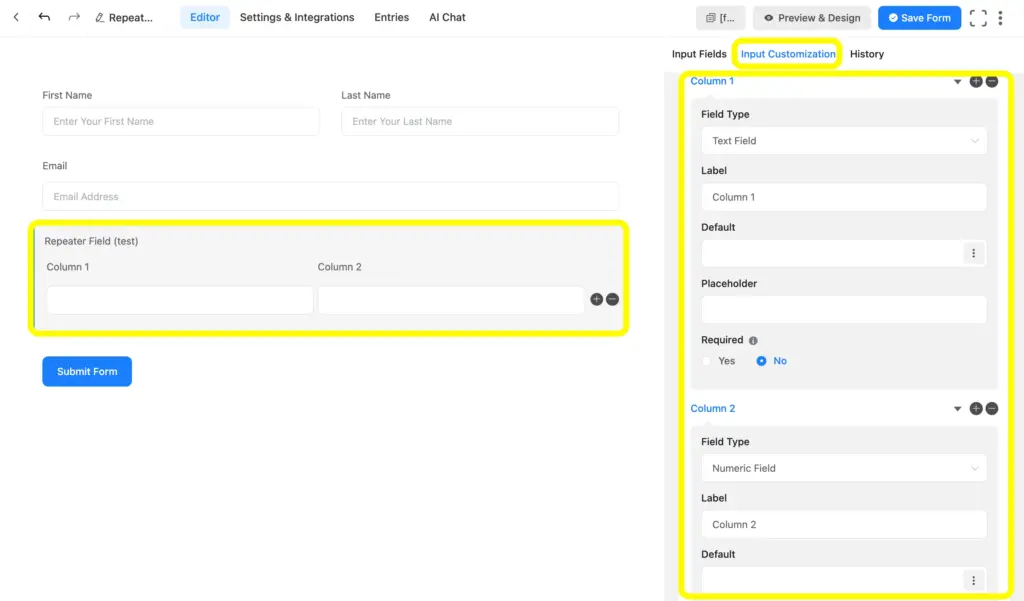Collapse the Column 1 section arrow

coord(957,82)
